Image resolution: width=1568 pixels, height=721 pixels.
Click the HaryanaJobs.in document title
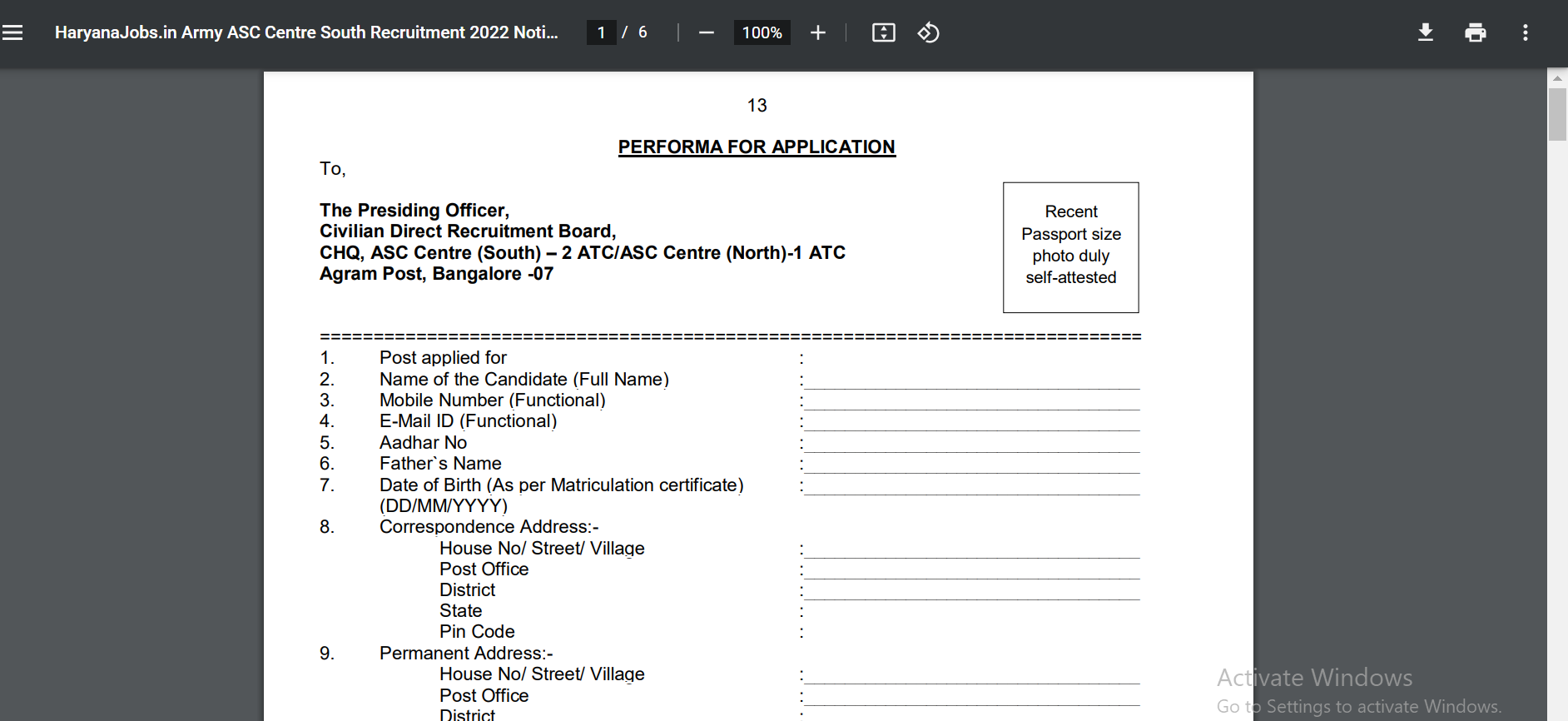pos(306,32)
